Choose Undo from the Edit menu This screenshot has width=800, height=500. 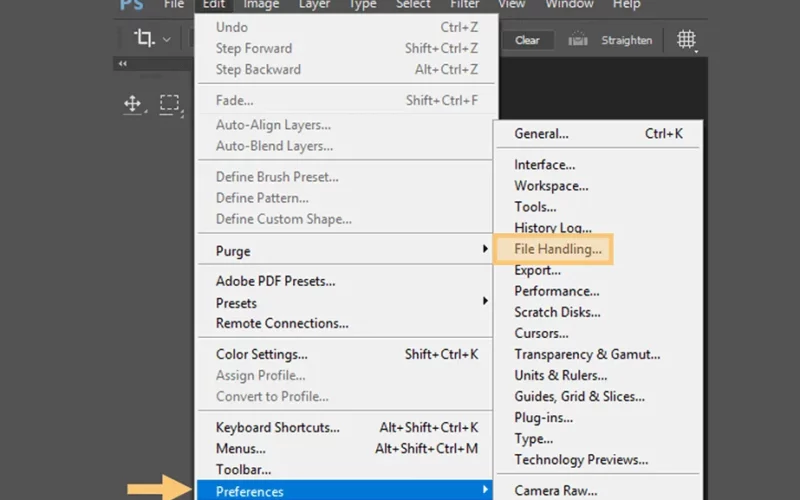(x=345, y=27)
